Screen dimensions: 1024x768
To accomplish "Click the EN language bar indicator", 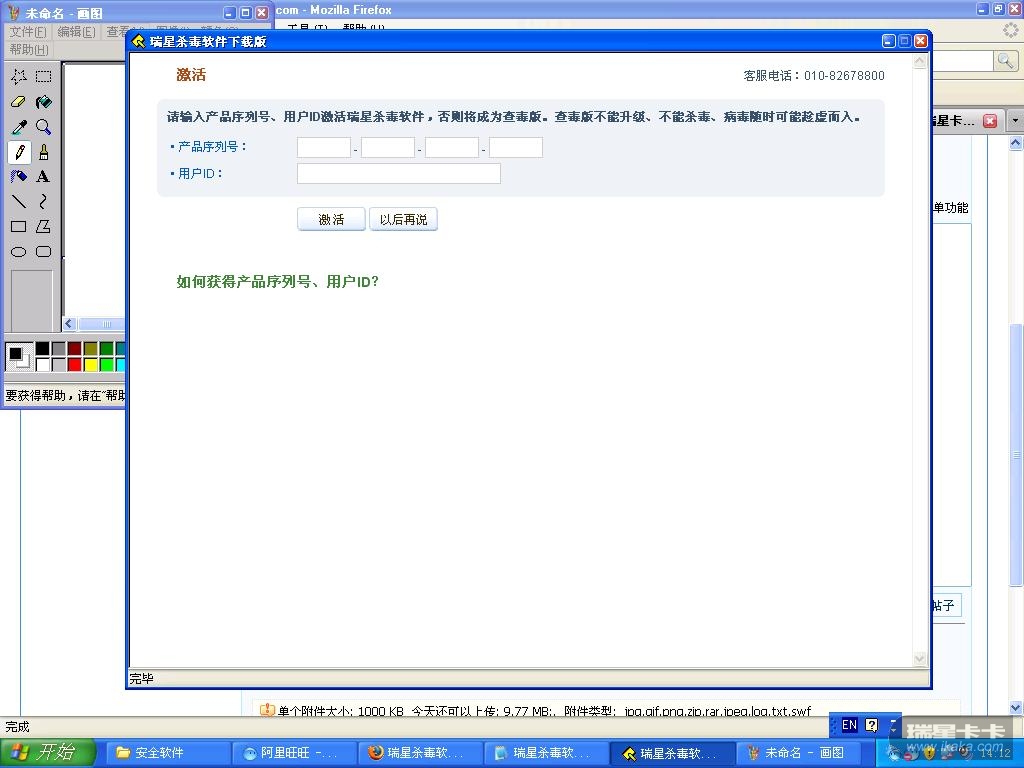I will [x=849, y=725].
